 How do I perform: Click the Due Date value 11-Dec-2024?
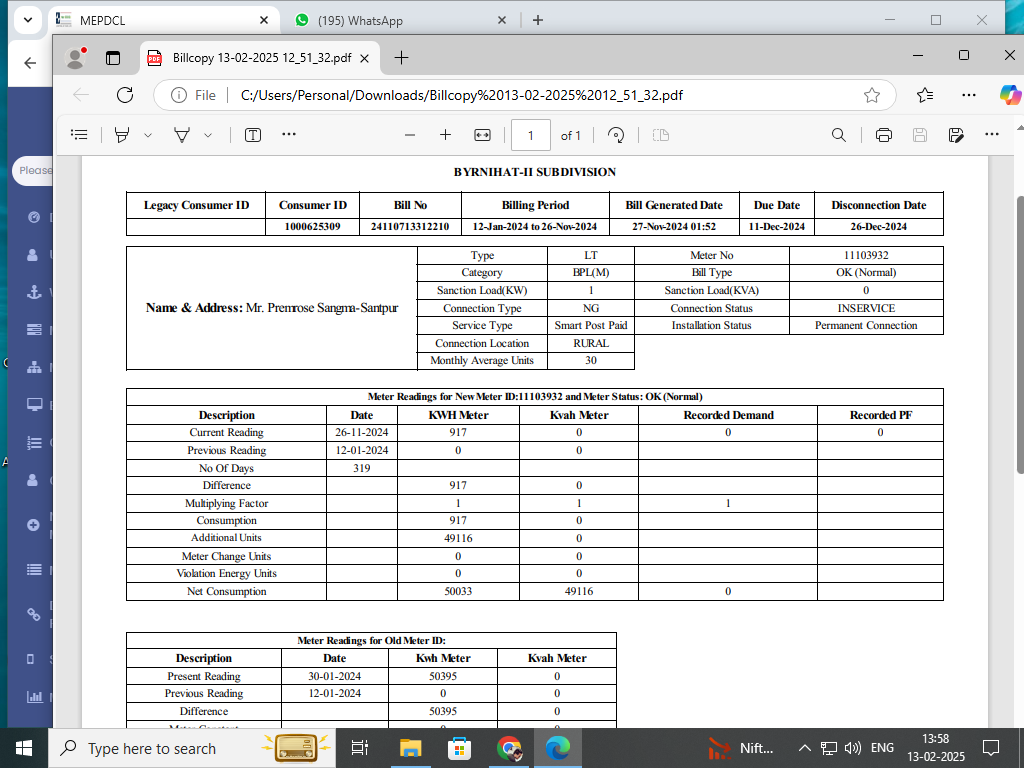(x=776, y=227)
